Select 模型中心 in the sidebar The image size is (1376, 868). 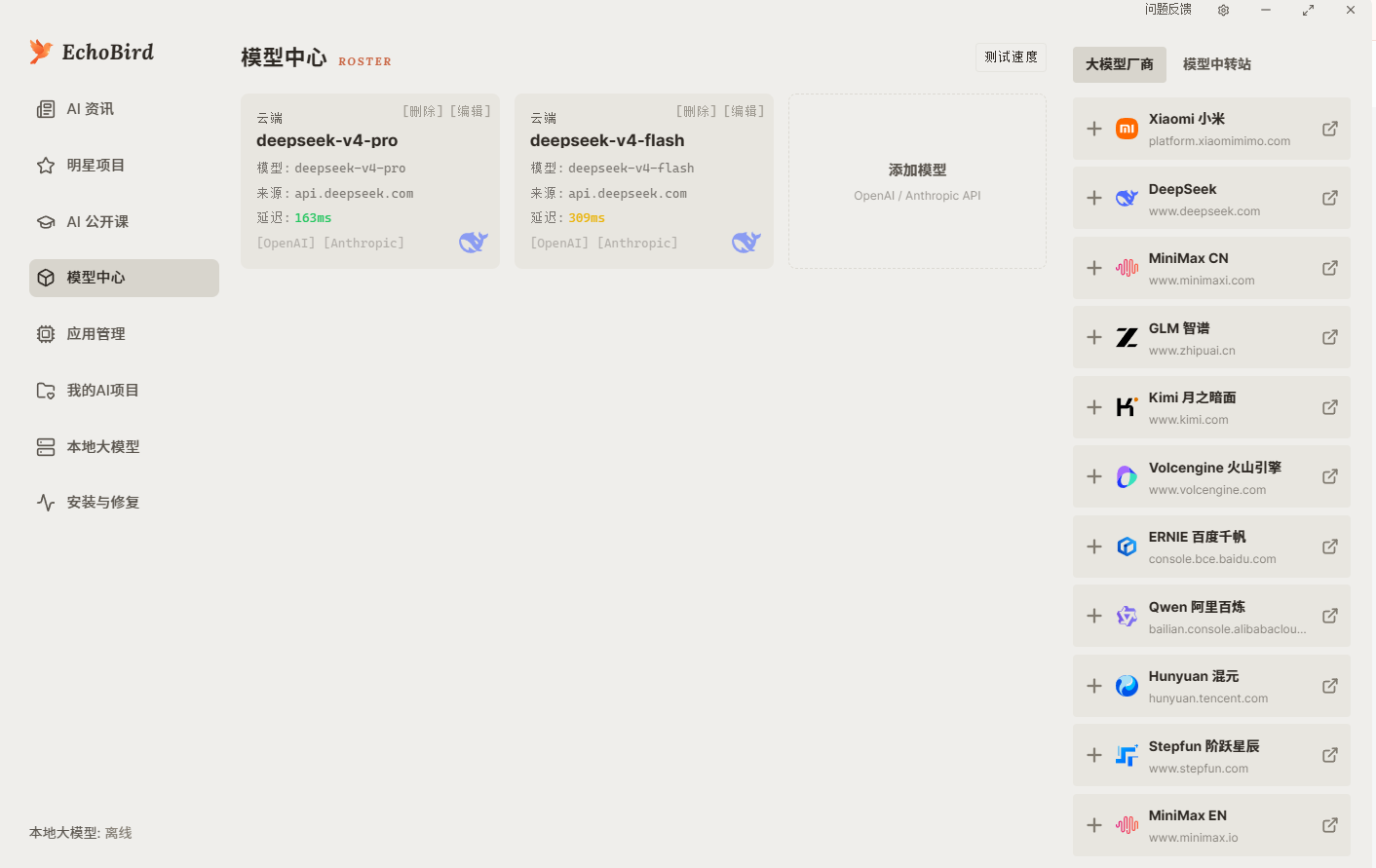(x=124, y=278)
